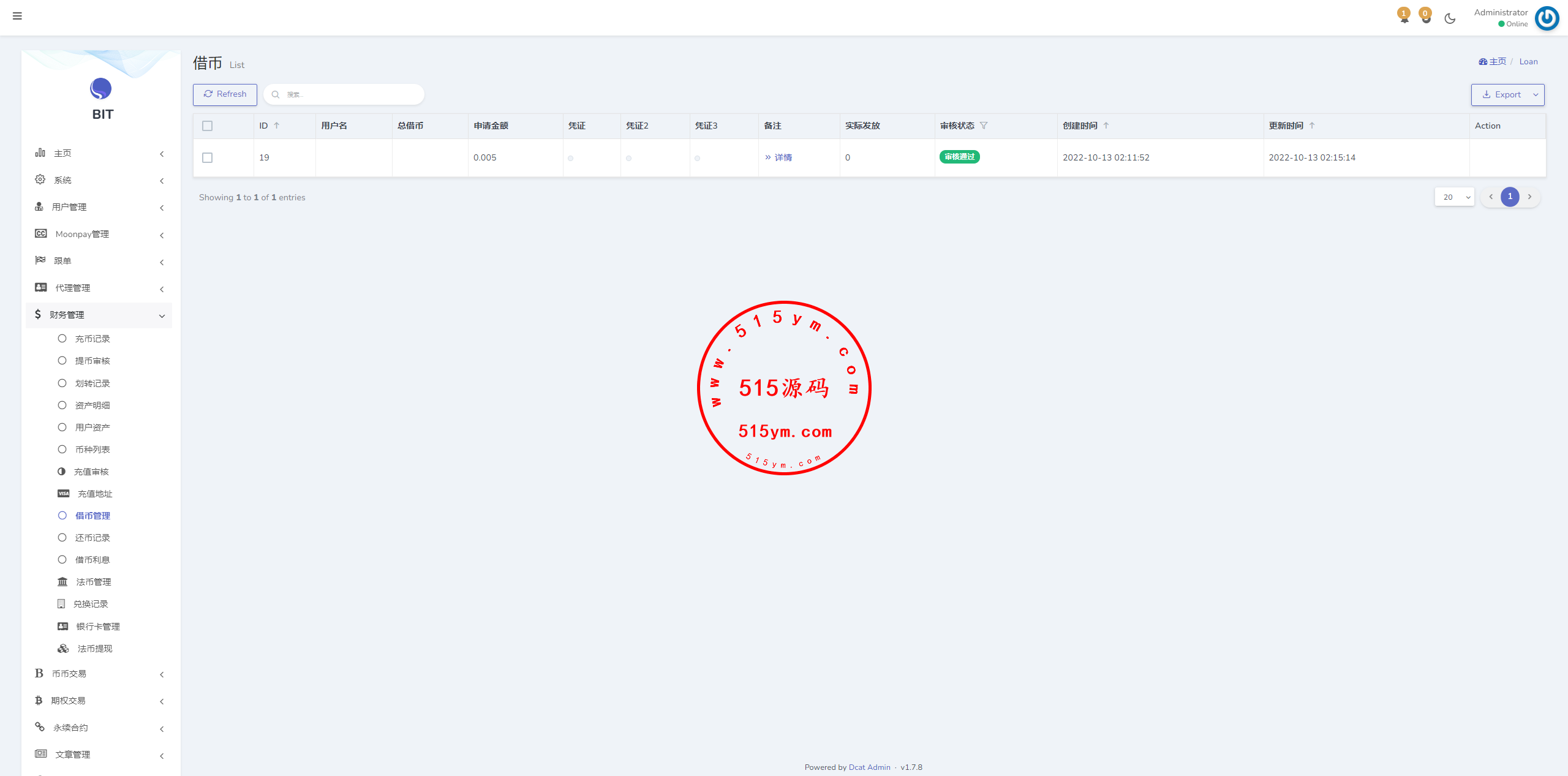This screenshot has height=776, width=1568.
Task: Collapse the 财务管理 sidebar section
Action: (99, 315)
